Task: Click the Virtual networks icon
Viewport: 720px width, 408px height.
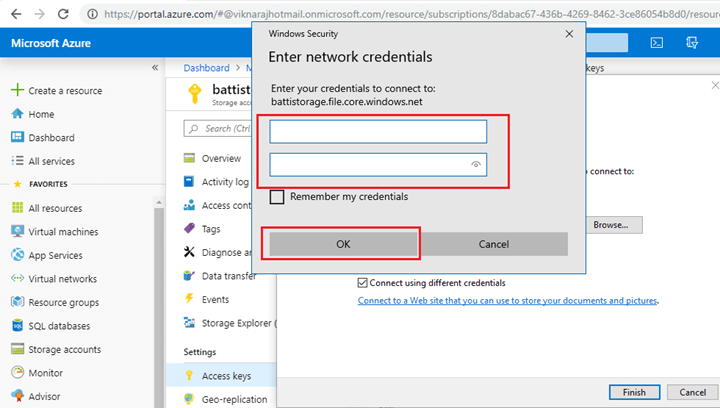Action: tap(17, 278)
